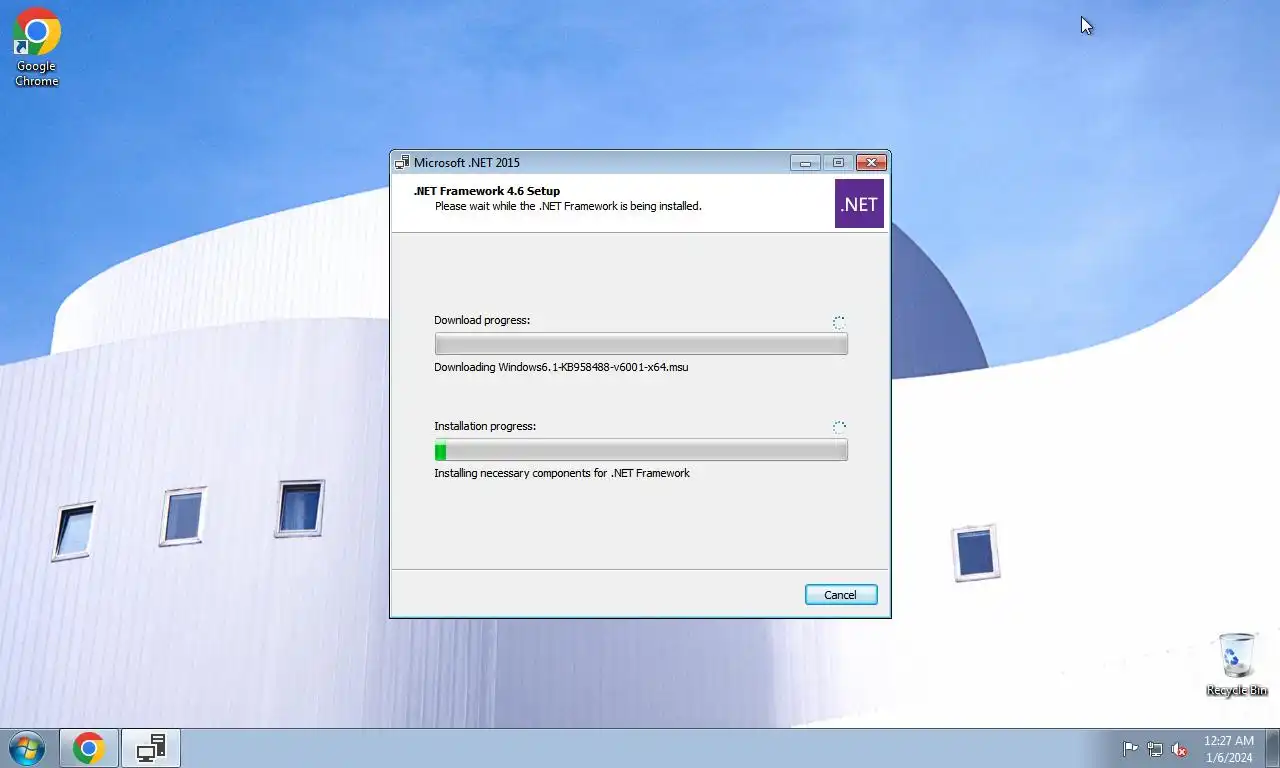Click the Download progress bar
The height and width of the screenshot is (768, 1280).
tap(641, 344)
